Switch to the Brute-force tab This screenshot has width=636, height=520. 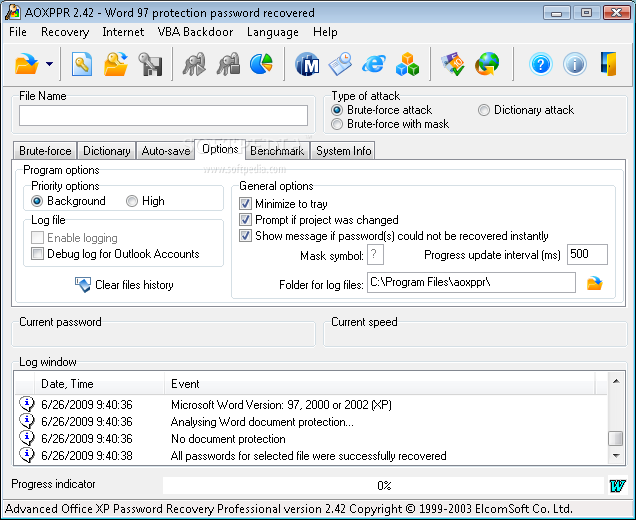click(x=45, y=151)
